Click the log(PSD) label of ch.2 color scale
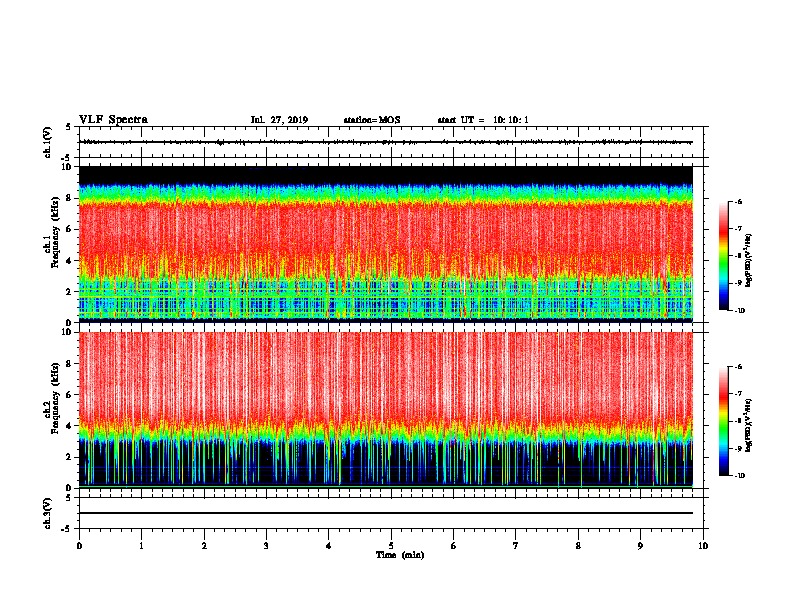This screenshot has height=612, width=792. (748, 426)
